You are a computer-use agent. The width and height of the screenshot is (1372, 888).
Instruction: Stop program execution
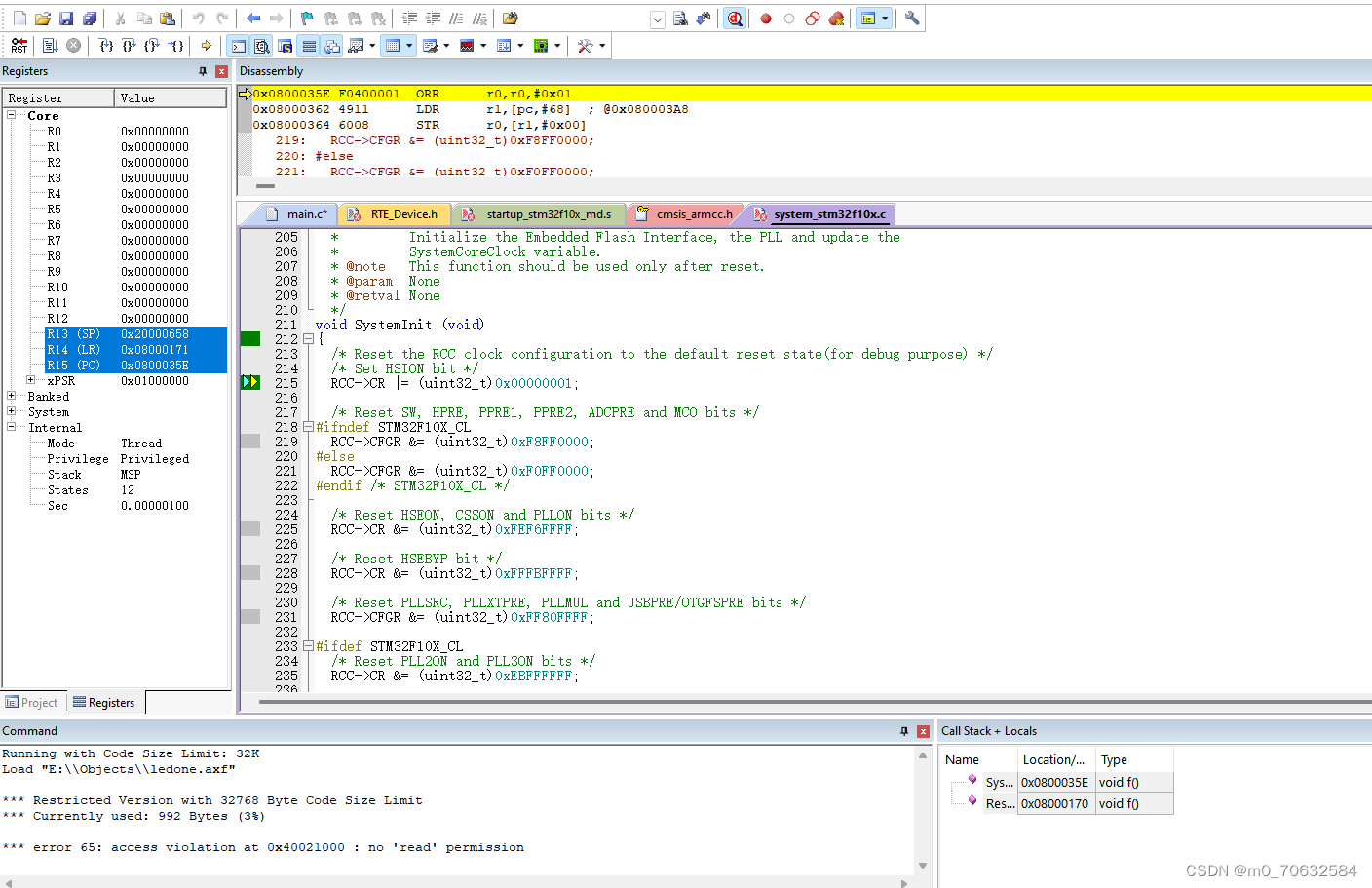pos(74,46)
